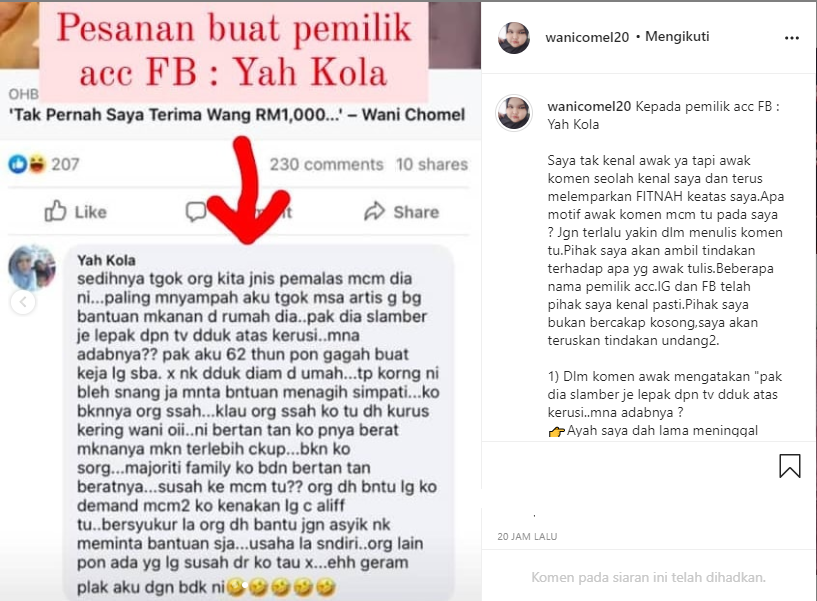Image resolution: width=817 pixels, height=601 pixels.
Task: Click the thumbs-up Like icon
Action: (55, 211)
